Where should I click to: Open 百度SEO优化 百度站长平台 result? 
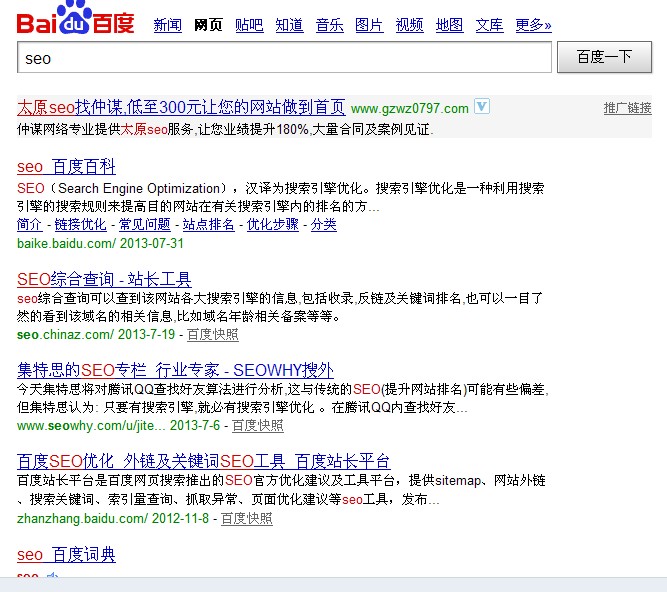(204, 461)
